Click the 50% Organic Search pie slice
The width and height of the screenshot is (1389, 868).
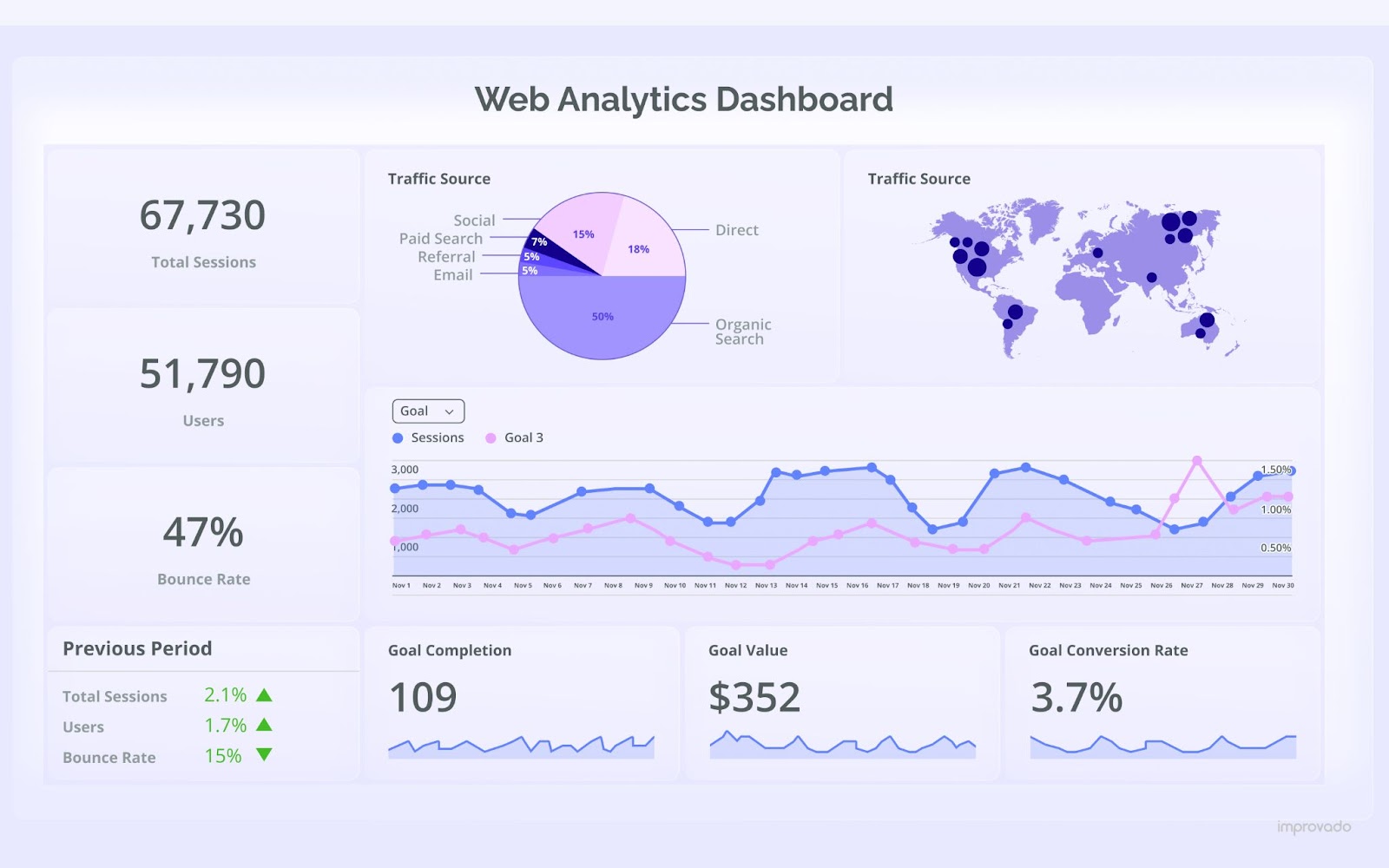[603, 317]
